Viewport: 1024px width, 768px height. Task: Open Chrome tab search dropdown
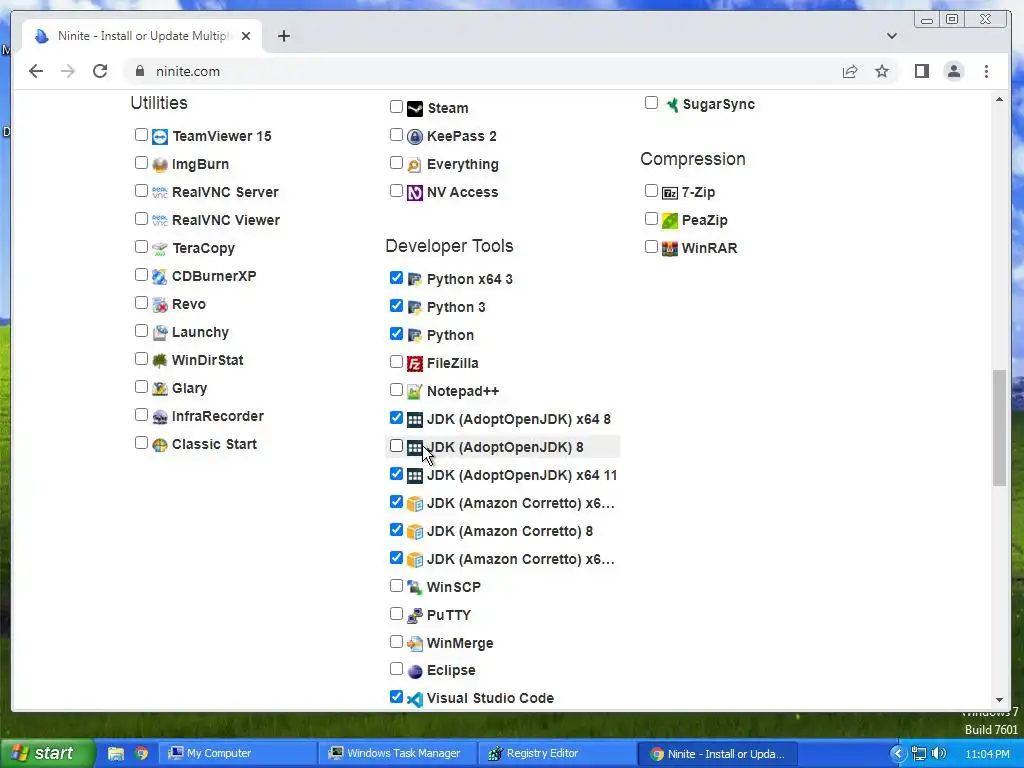pyautogui.click(x=891, y=36)
